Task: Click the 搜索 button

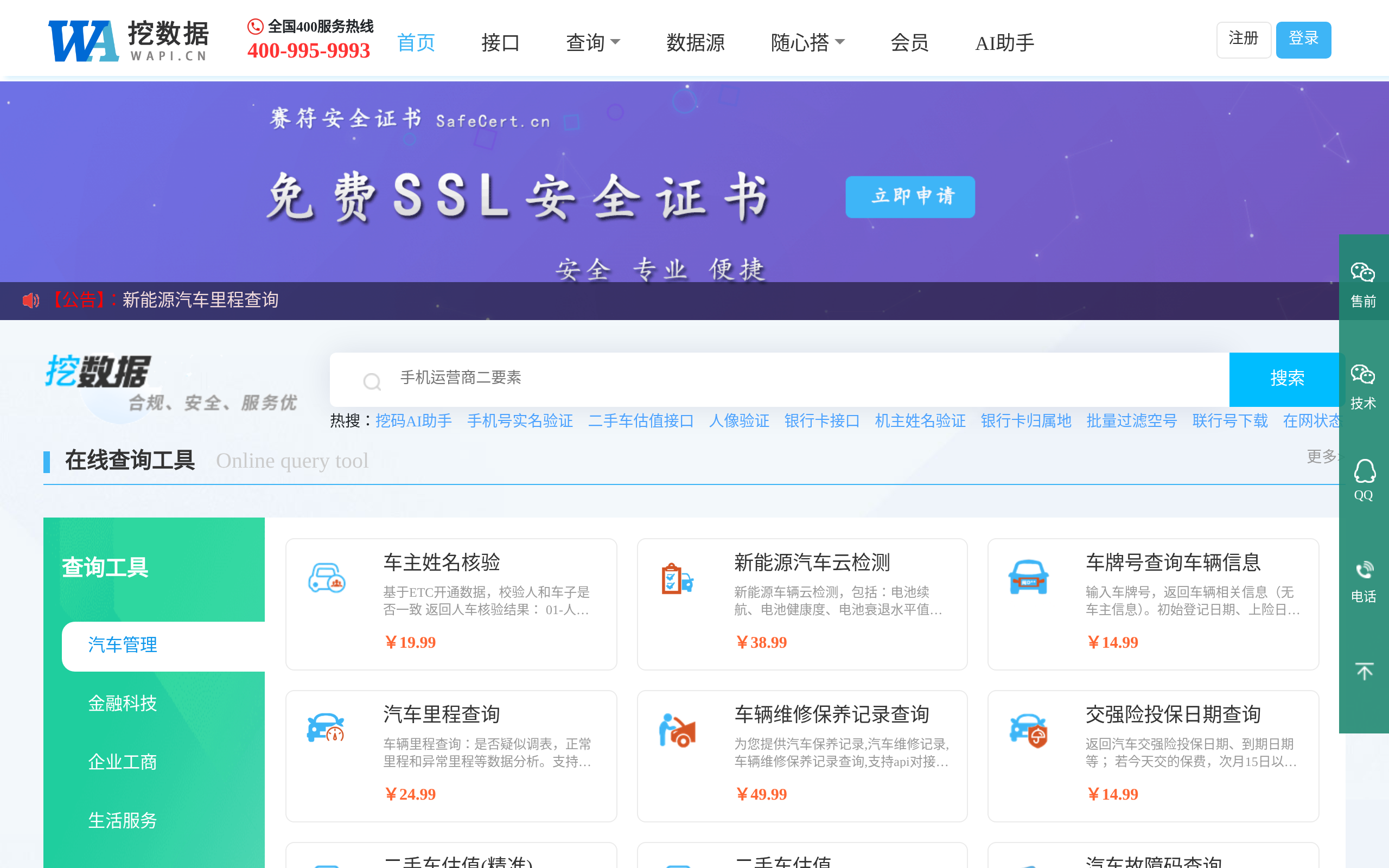Action: (x=1287, y=379)
